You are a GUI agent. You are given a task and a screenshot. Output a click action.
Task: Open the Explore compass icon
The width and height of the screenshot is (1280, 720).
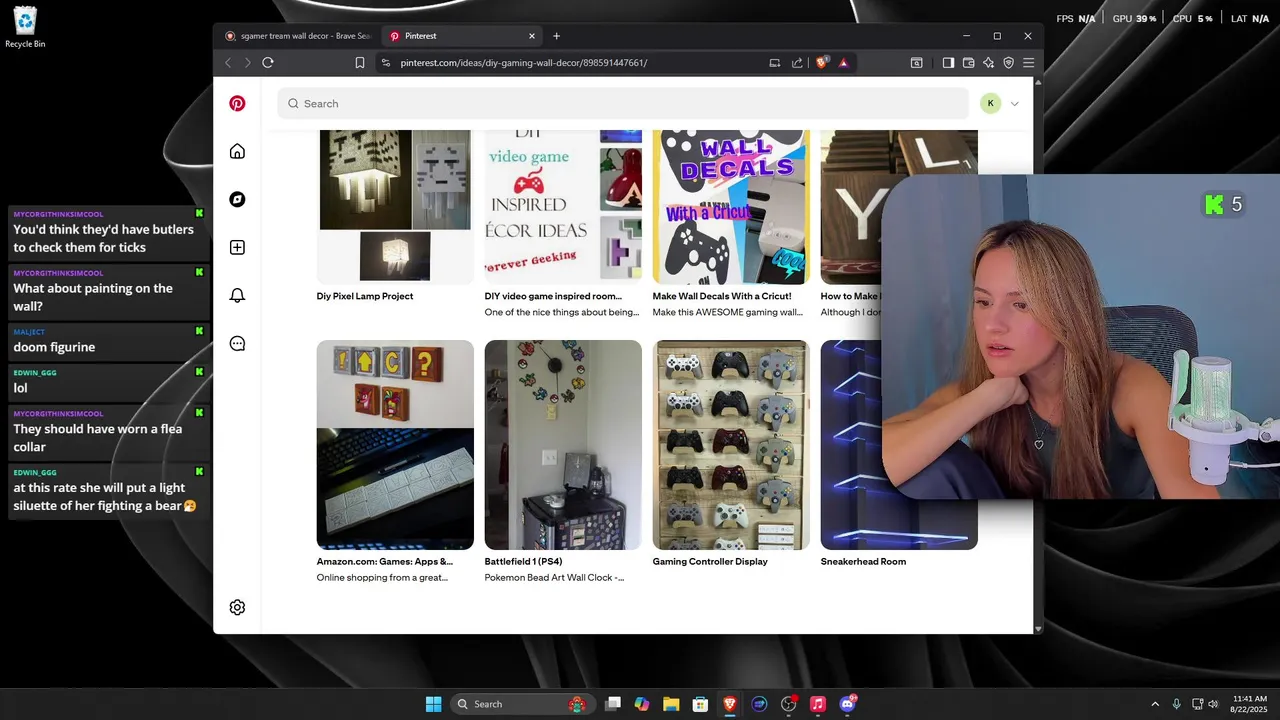tap(237, 199)
